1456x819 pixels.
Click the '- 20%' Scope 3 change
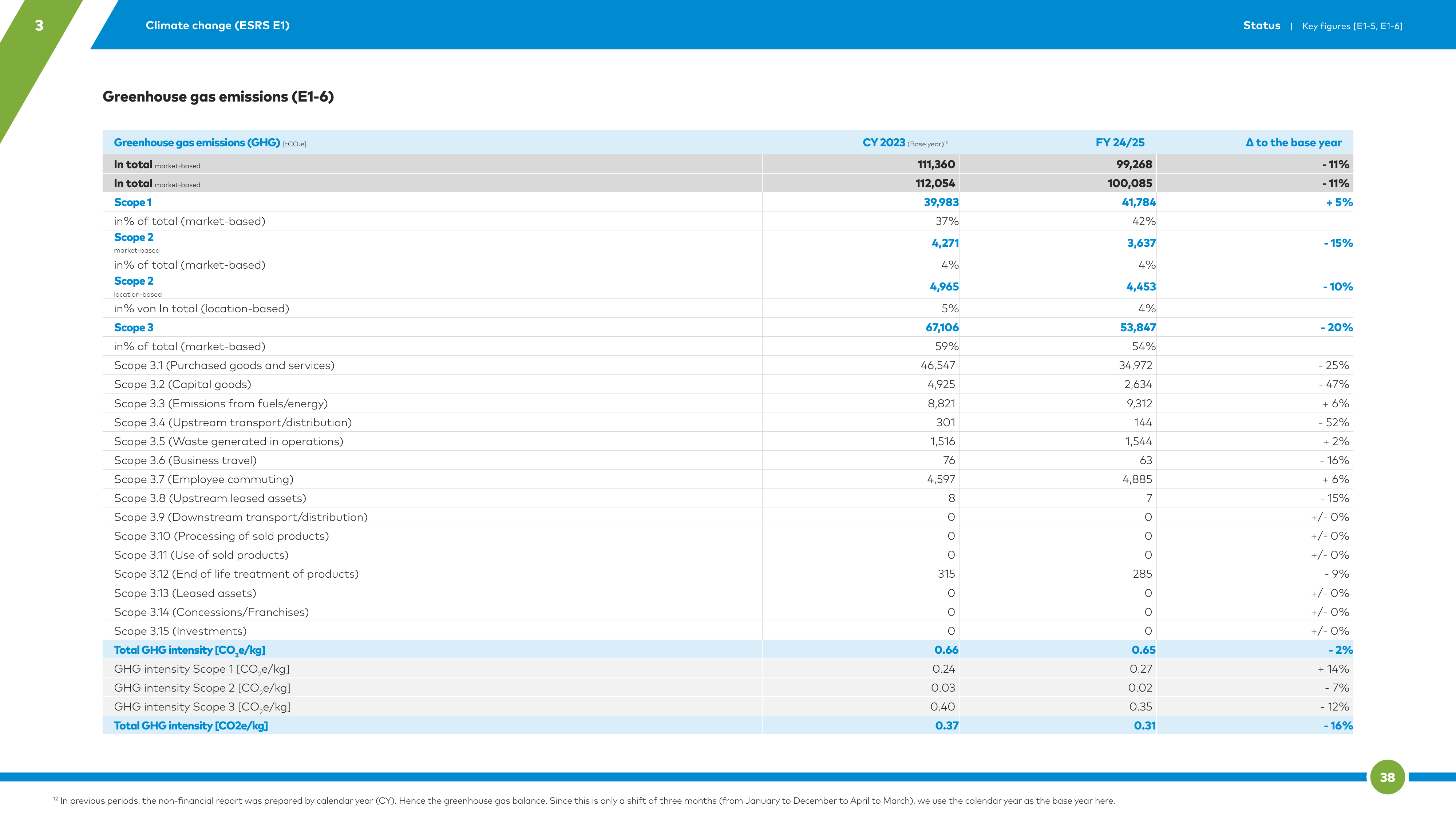[1337, 327]
